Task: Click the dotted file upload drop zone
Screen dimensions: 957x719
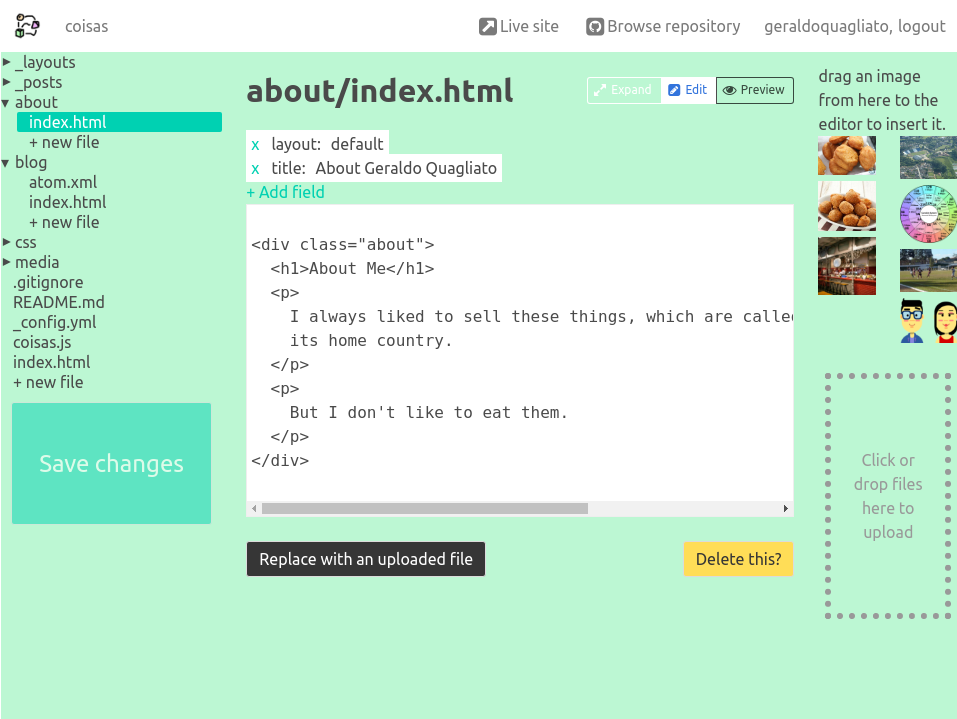Action: tap(887, 496)
